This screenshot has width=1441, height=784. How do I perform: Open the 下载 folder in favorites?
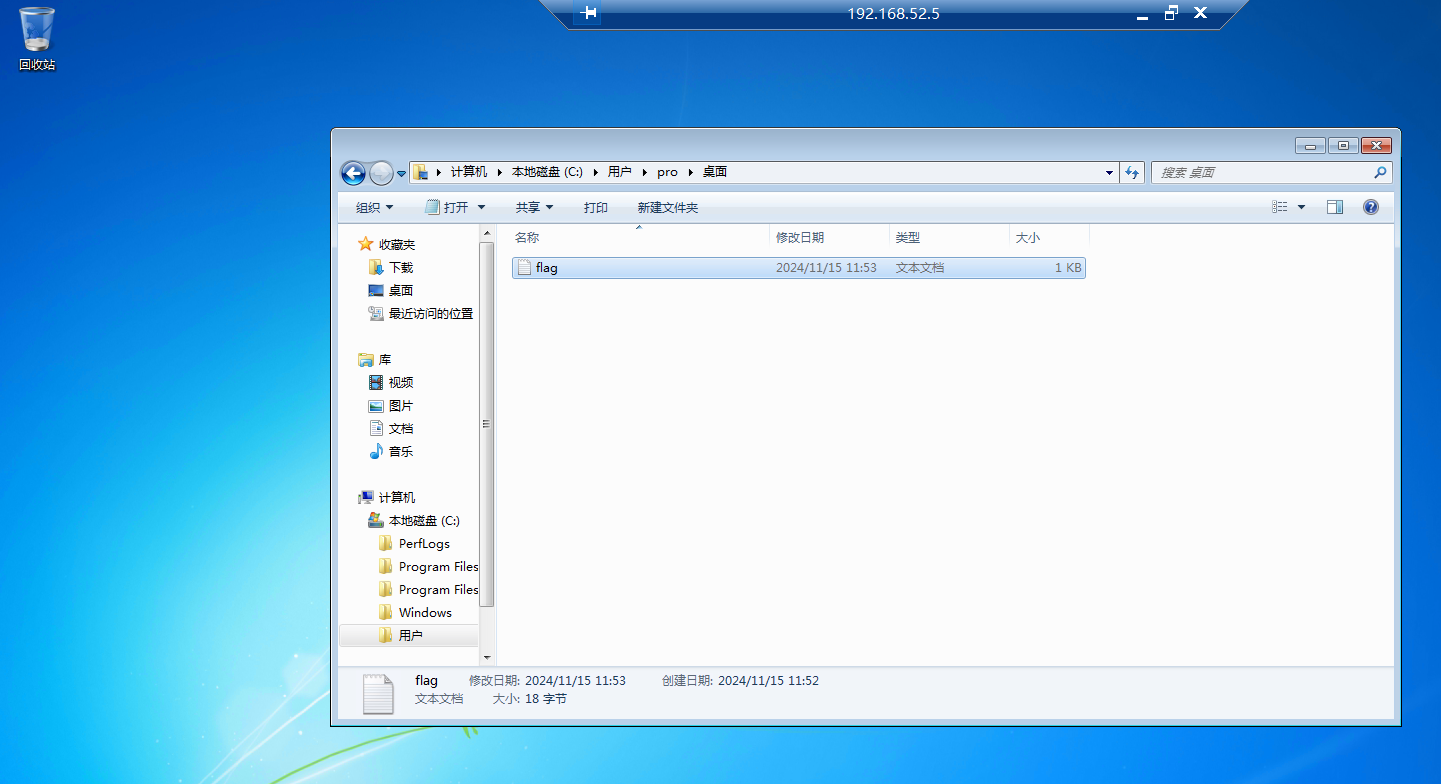pyautogui.click(x=400, y=268)
